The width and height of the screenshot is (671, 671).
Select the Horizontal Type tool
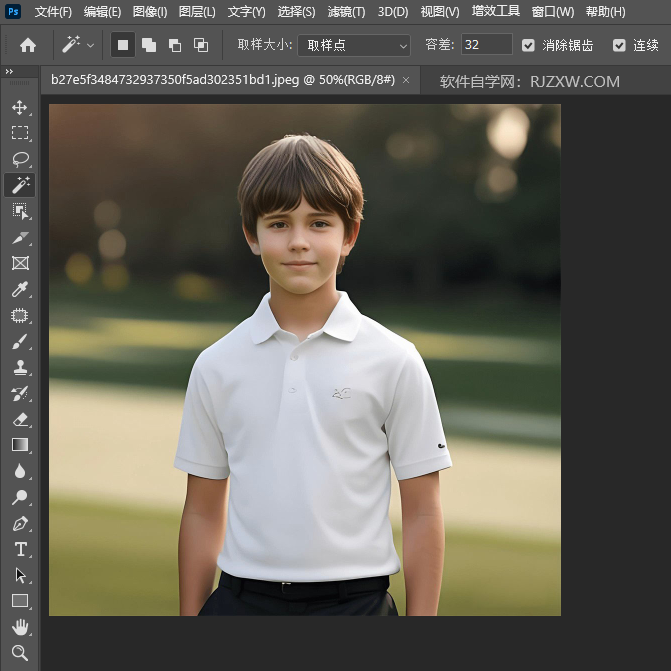pos(20,549)
